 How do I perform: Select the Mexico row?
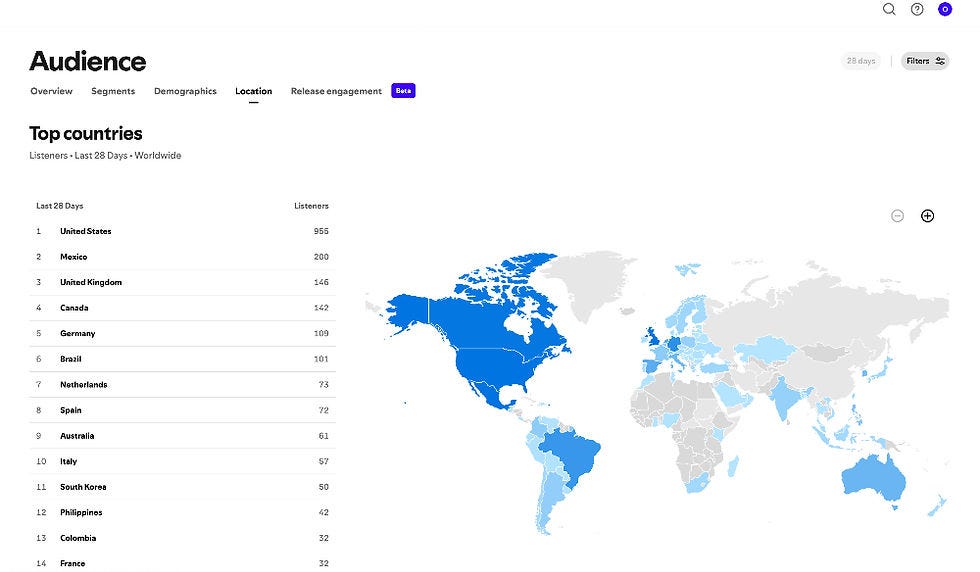[182, 257]
